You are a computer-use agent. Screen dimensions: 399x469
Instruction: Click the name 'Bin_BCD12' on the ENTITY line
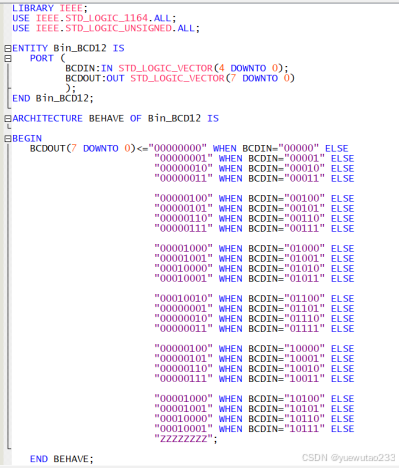coord(80,48)
